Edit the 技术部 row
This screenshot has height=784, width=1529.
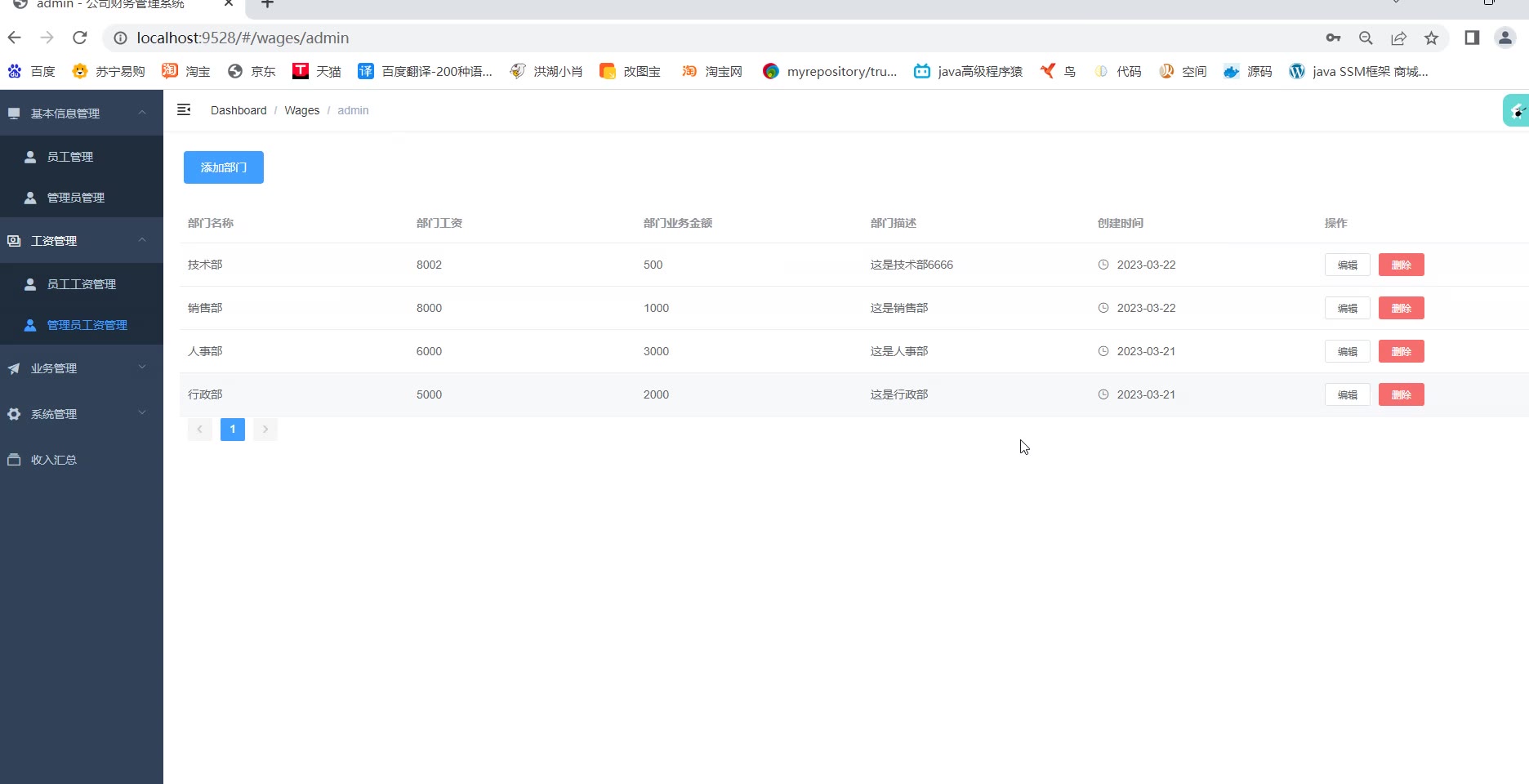click(x=1347, y=265)
